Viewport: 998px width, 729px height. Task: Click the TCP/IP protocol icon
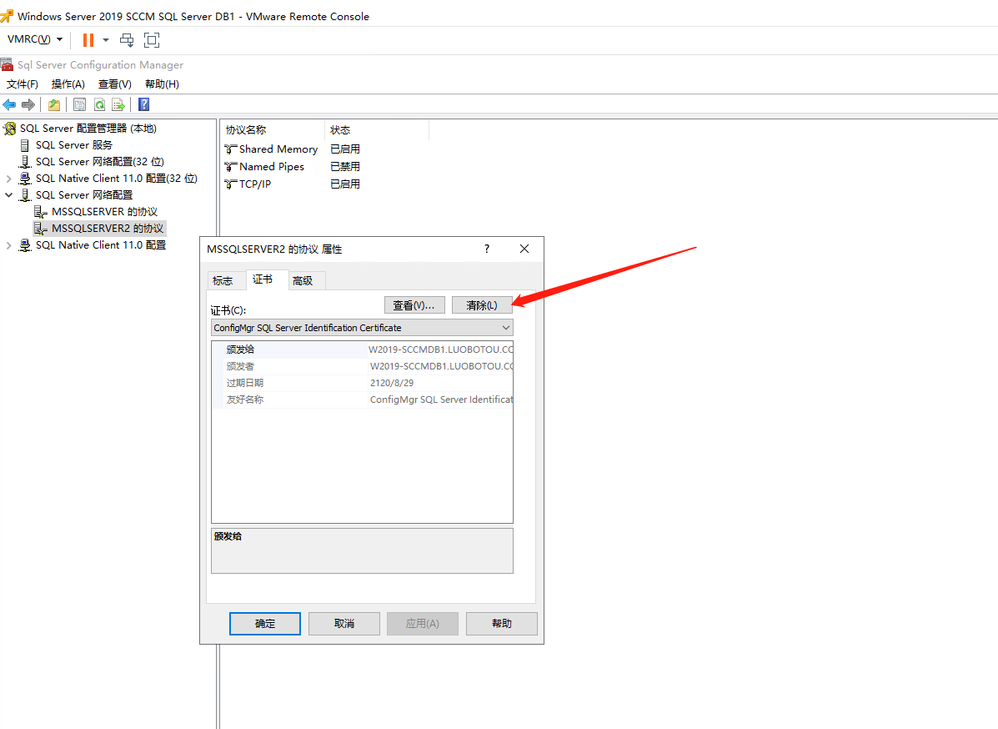click(x=230, y=184)
